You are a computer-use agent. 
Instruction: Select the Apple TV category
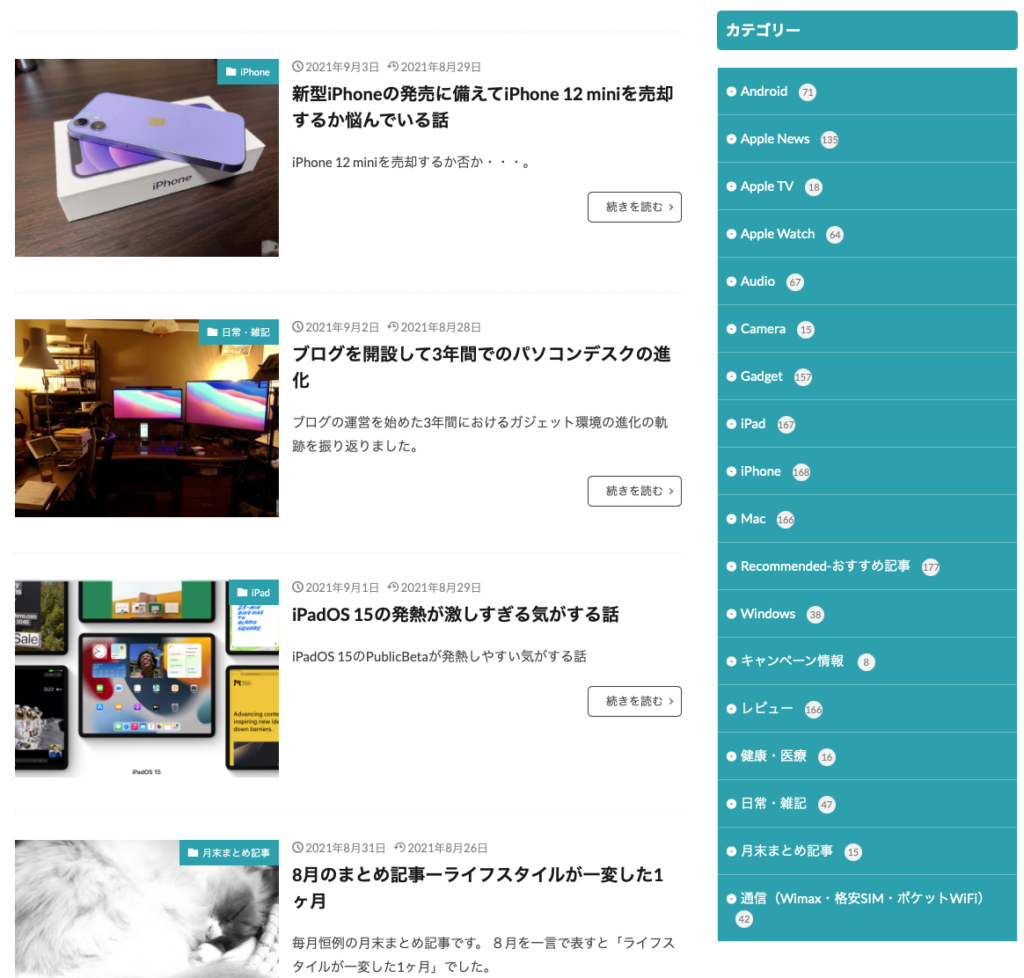tap(867, 187)
